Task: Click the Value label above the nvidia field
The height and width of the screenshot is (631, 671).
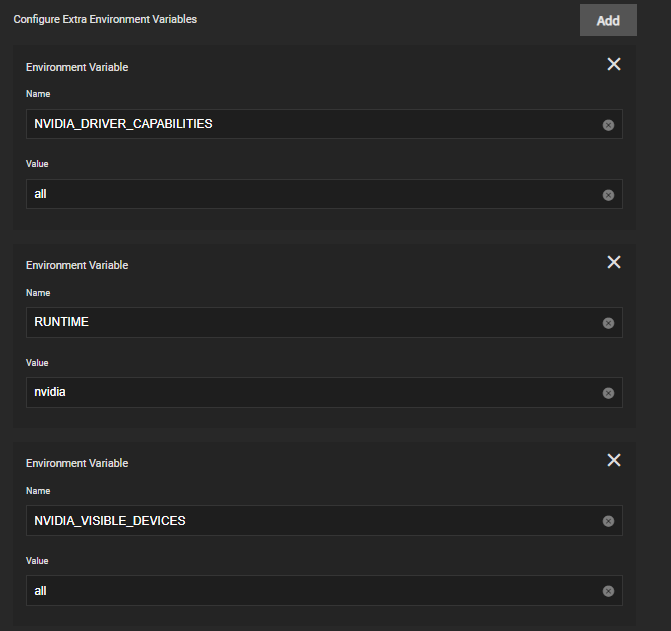Action: pyautogui.click(x=37, y=363)
